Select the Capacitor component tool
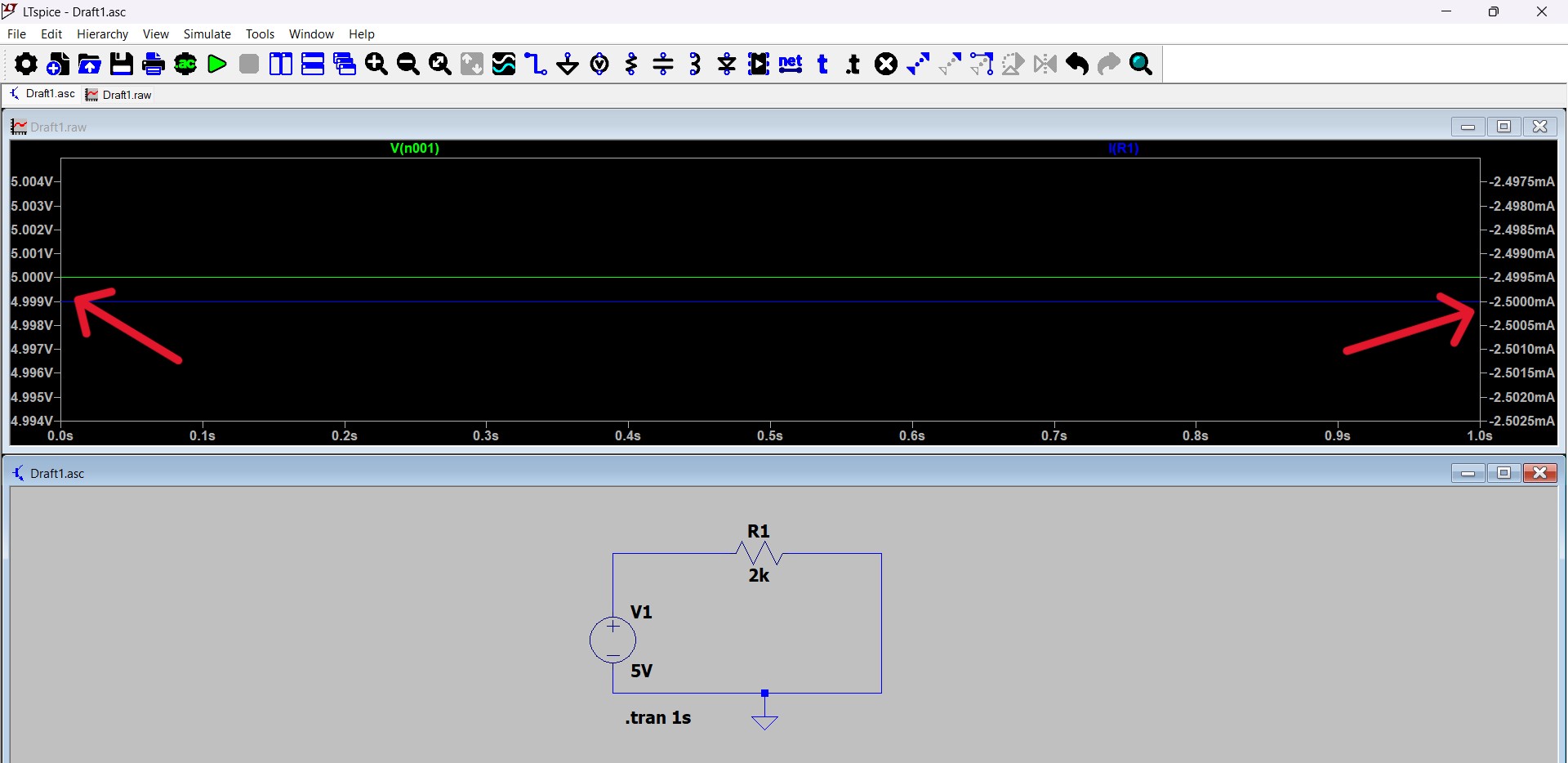1568x763 pixels. pos(663,64)
